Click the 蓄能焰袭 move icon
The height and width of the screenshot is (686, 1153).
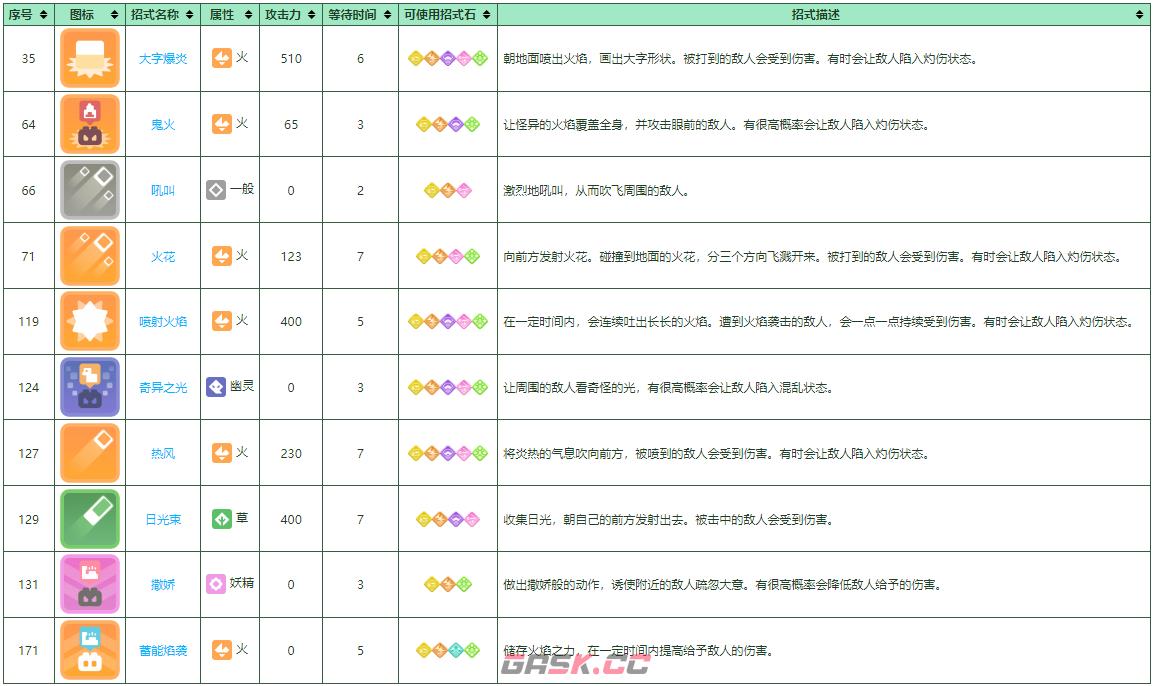[x=90, y=650]
